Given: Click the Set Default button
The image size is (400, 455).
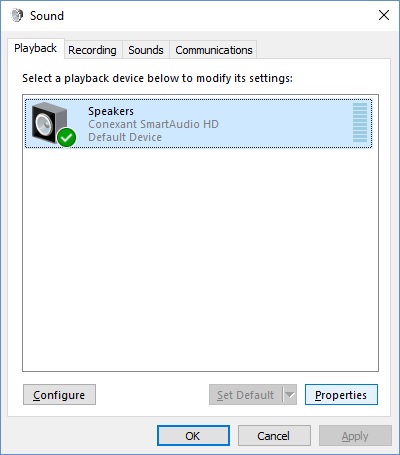Looking at the screenshot, I should [x=246, y=395].
